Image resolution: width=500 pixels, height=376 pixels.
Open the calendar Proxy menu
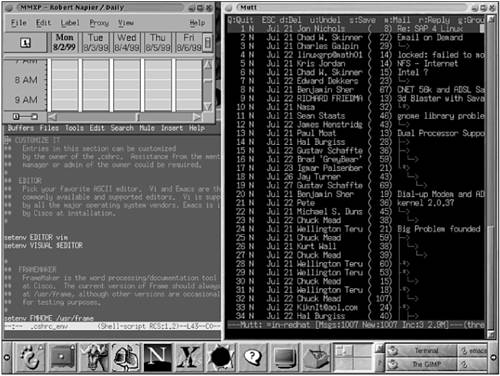99,23
